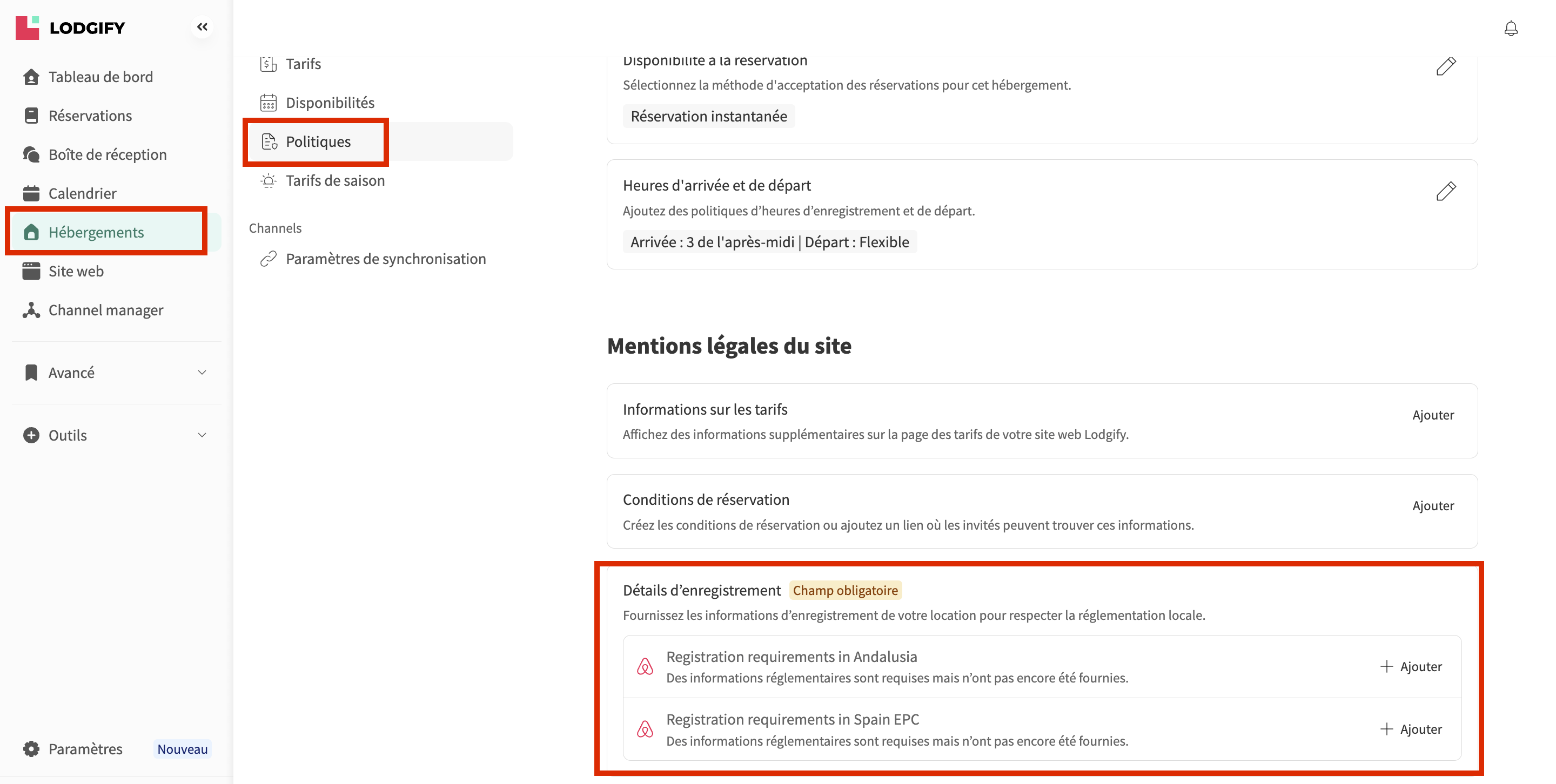Edit check-in and check-out hours pencil
This screenshot has width=1556, height=784.
coord(1445,191)
